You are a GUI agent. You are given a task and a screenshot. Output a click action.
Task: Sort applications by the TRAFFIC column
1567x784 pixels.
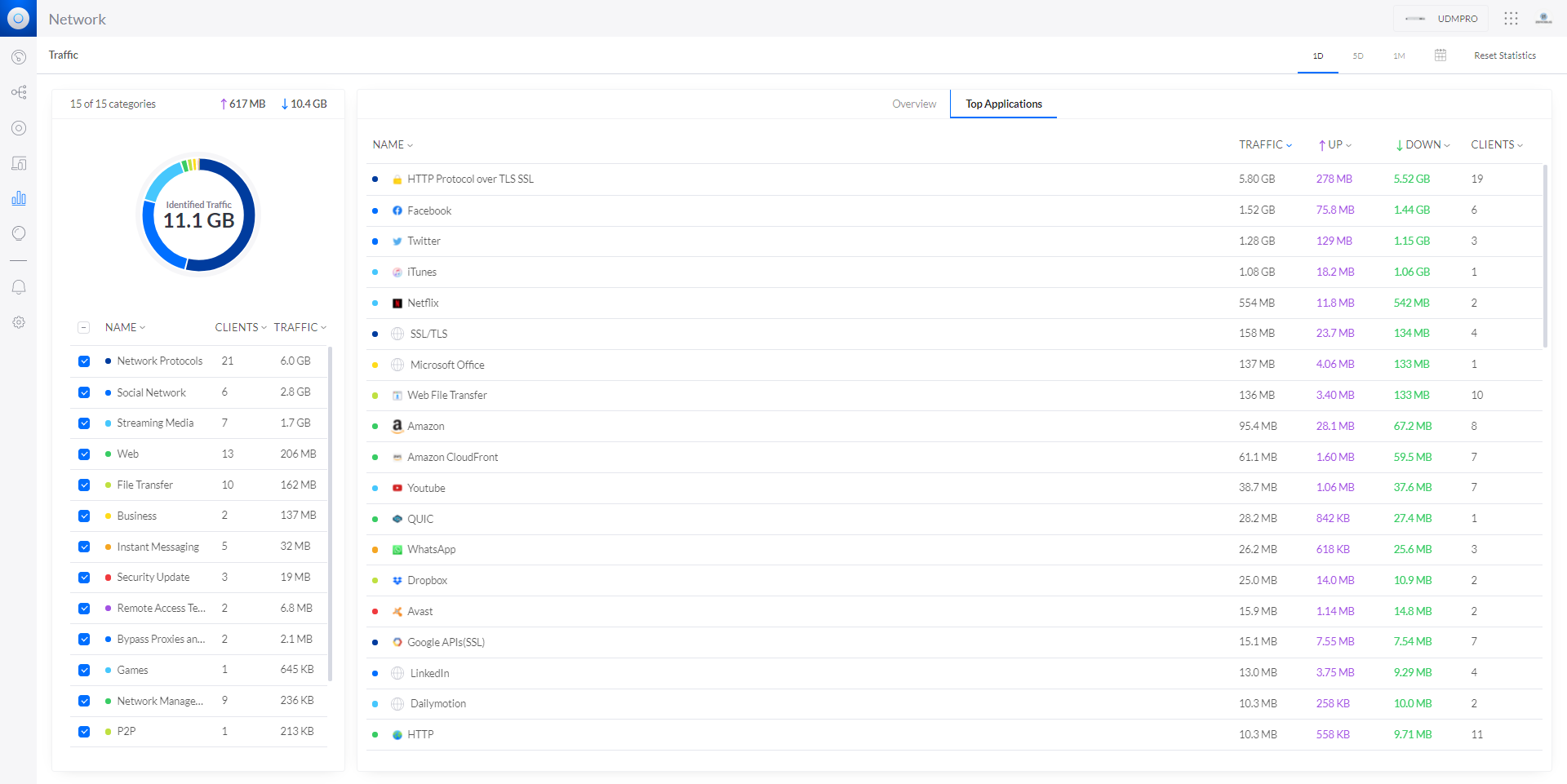point(1265,144)
